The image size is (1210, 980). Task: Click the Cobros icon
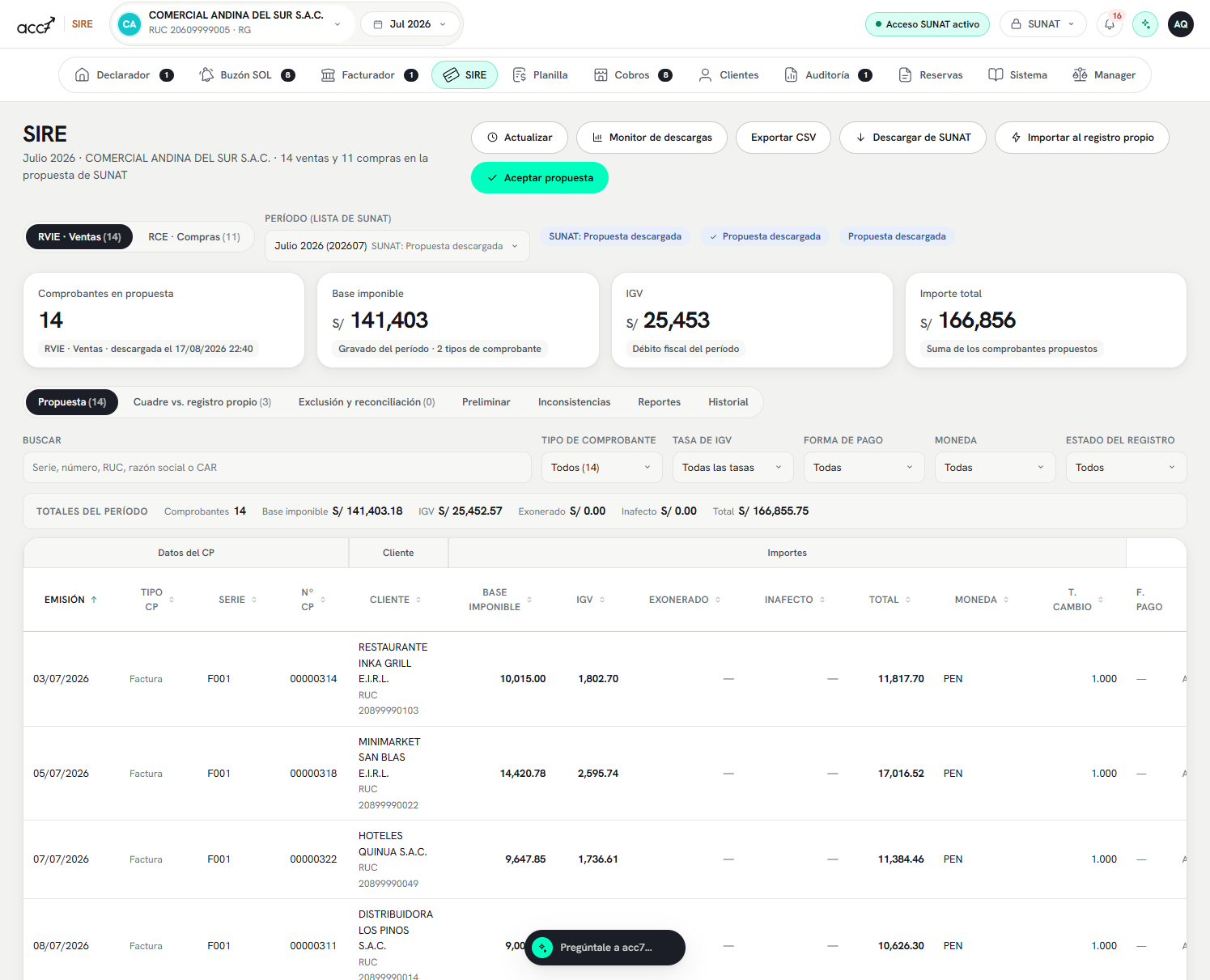[601, 75]
